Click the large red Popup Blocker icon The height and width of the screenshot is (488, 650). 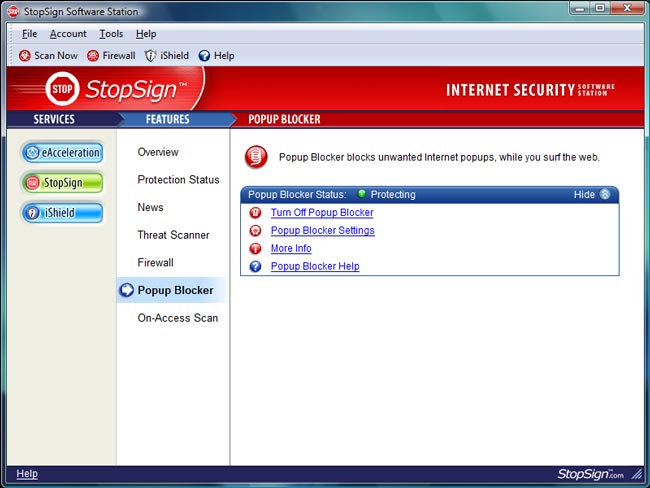pyautogui.click(x=256, y=157)
